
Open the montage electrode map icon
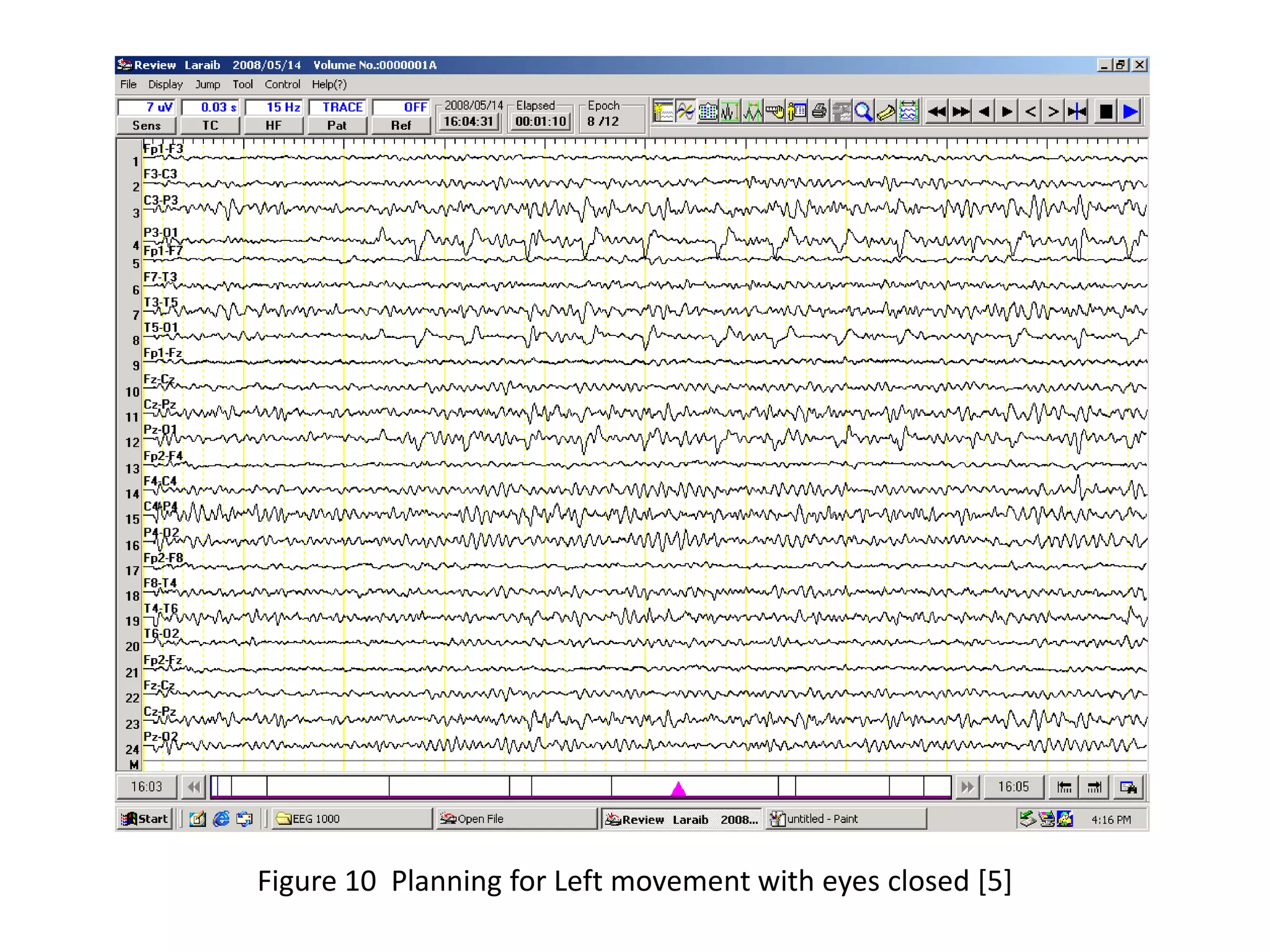pyautogui.click(x=708, y=112)
